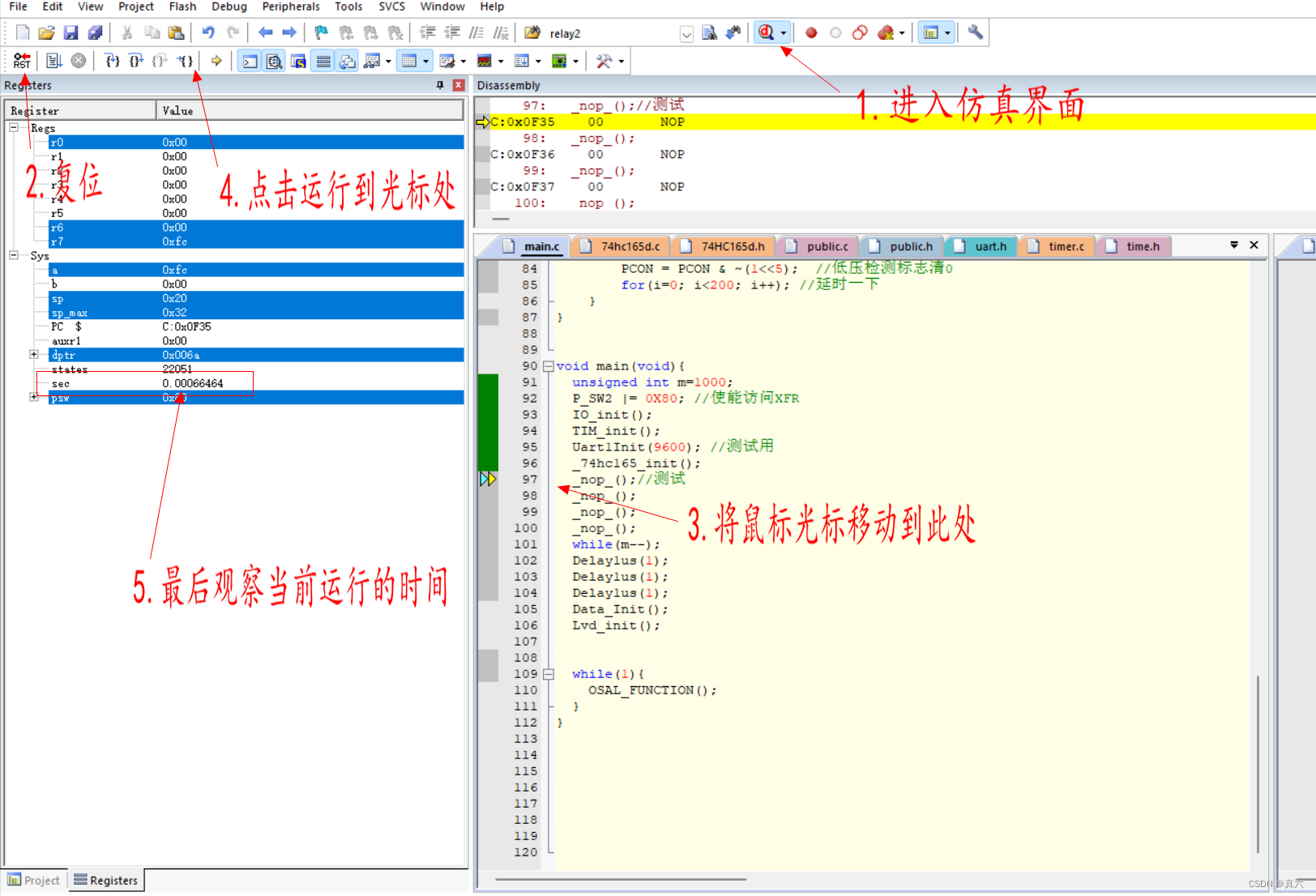Click Kill All Breakpoints icon
Image resolution: width=1316 pixels, height=896 pixels.
click(885, 32)
